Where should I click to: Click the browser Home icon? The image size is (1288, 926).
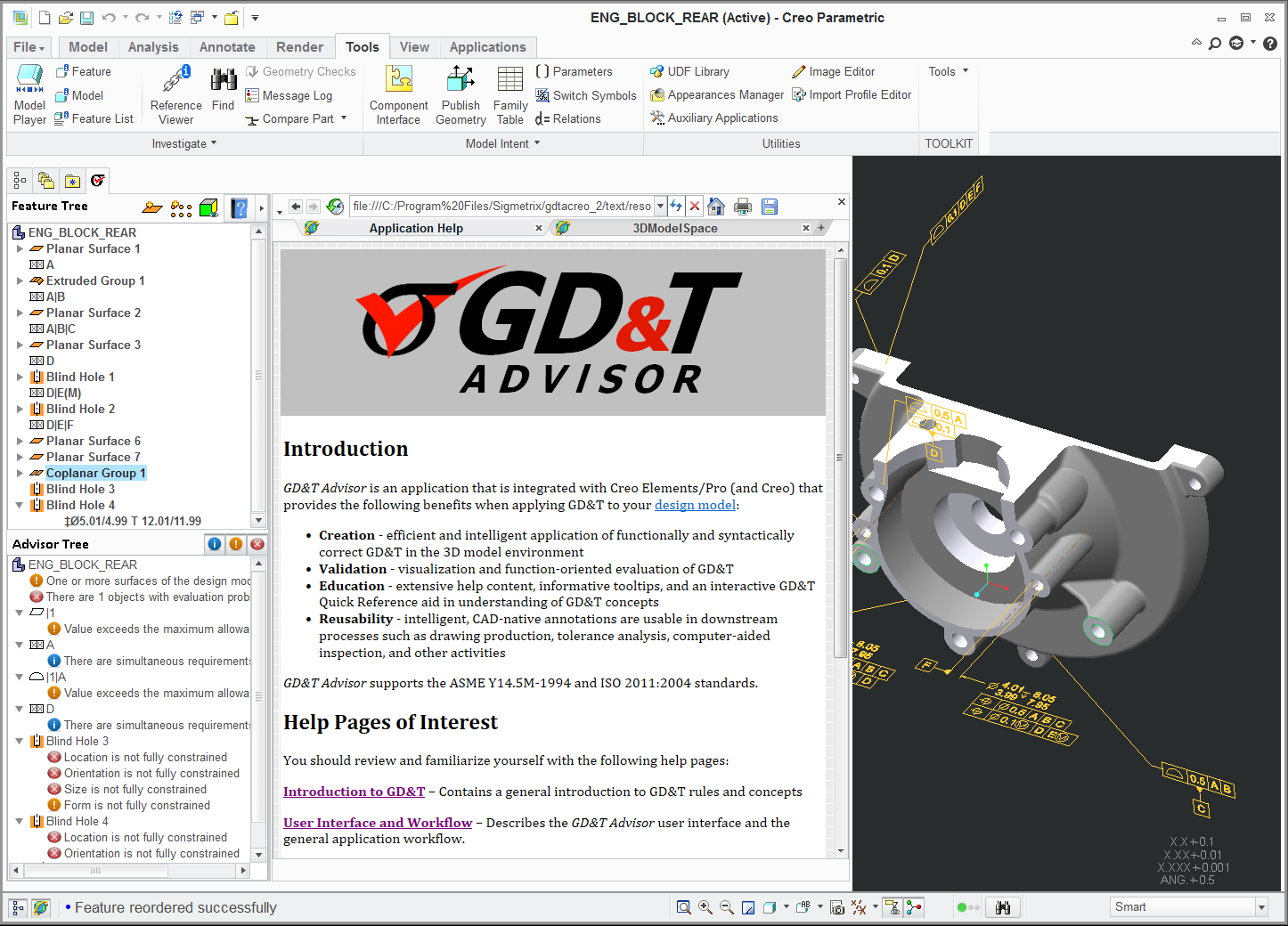click(716, 207)
